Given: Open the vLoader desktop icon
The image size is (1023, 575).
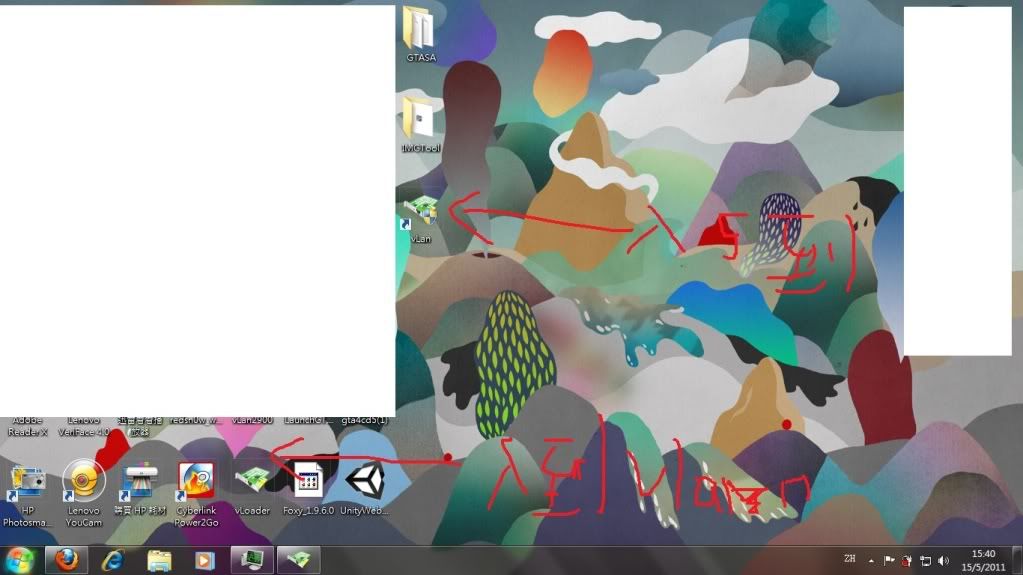Looking at the screenshot, I should click(252, 482).
